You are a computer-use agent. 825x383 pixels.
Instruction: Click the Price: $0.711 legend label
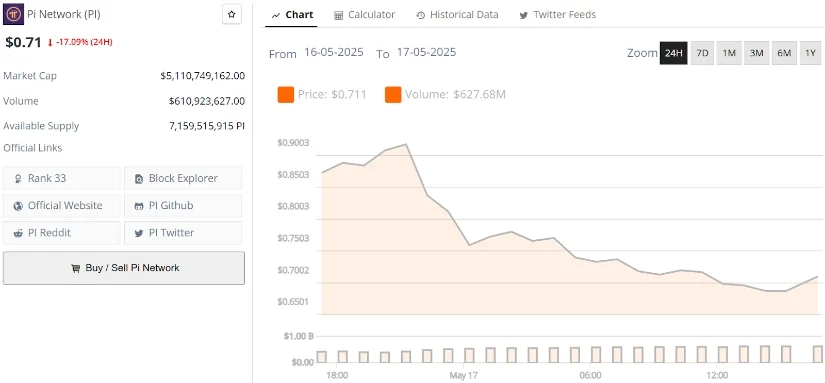[x=332, y=95]
